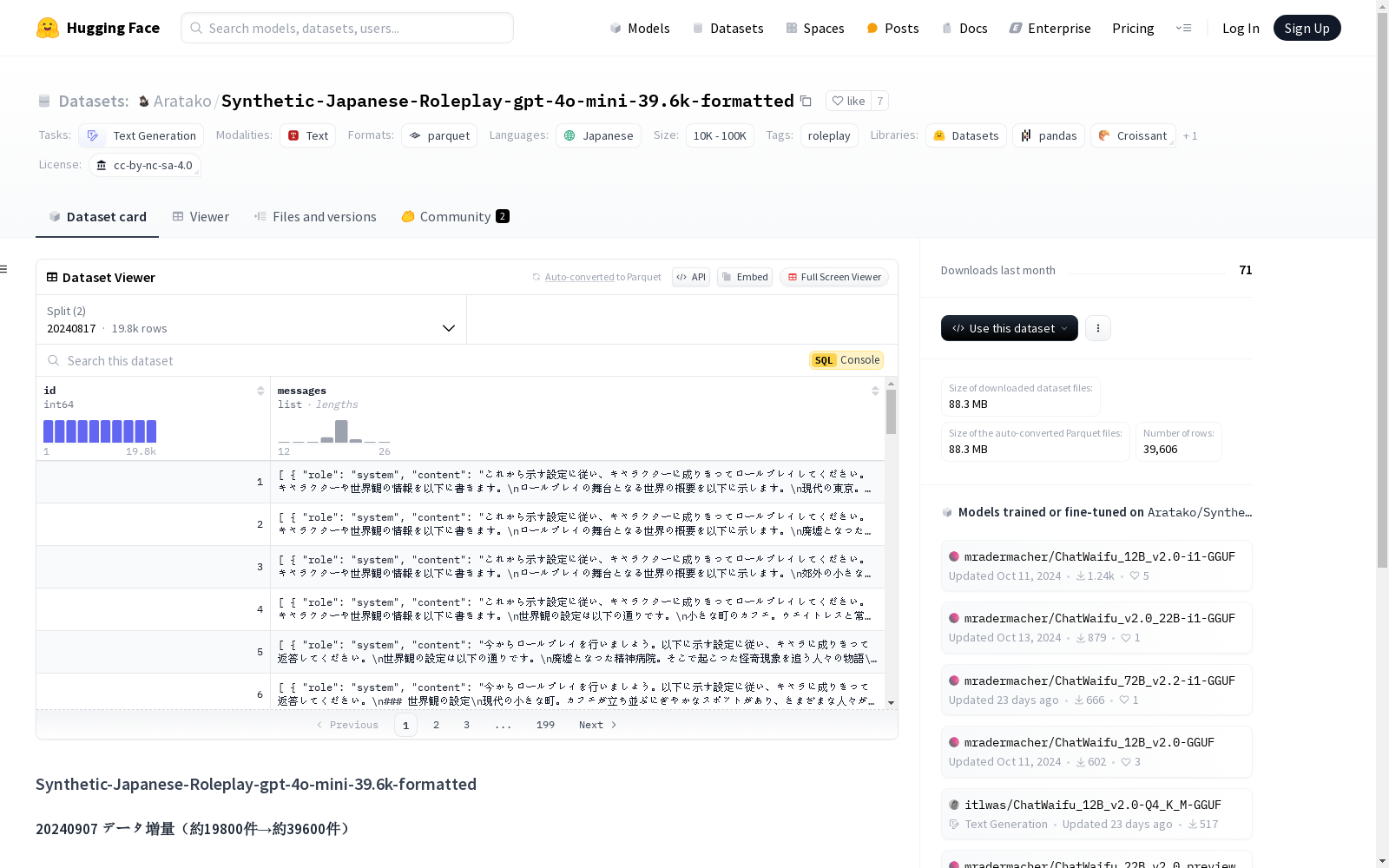Click the like count 7
Viewport: 1389px width, 868px height.
click(x=879, y=101)
